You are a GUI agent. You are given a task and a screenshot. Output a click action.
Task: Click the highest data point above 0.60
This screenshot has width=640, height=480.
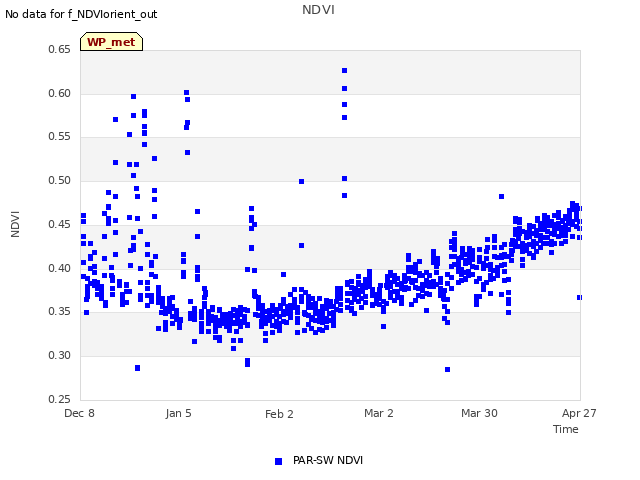(x=344, y=71)
